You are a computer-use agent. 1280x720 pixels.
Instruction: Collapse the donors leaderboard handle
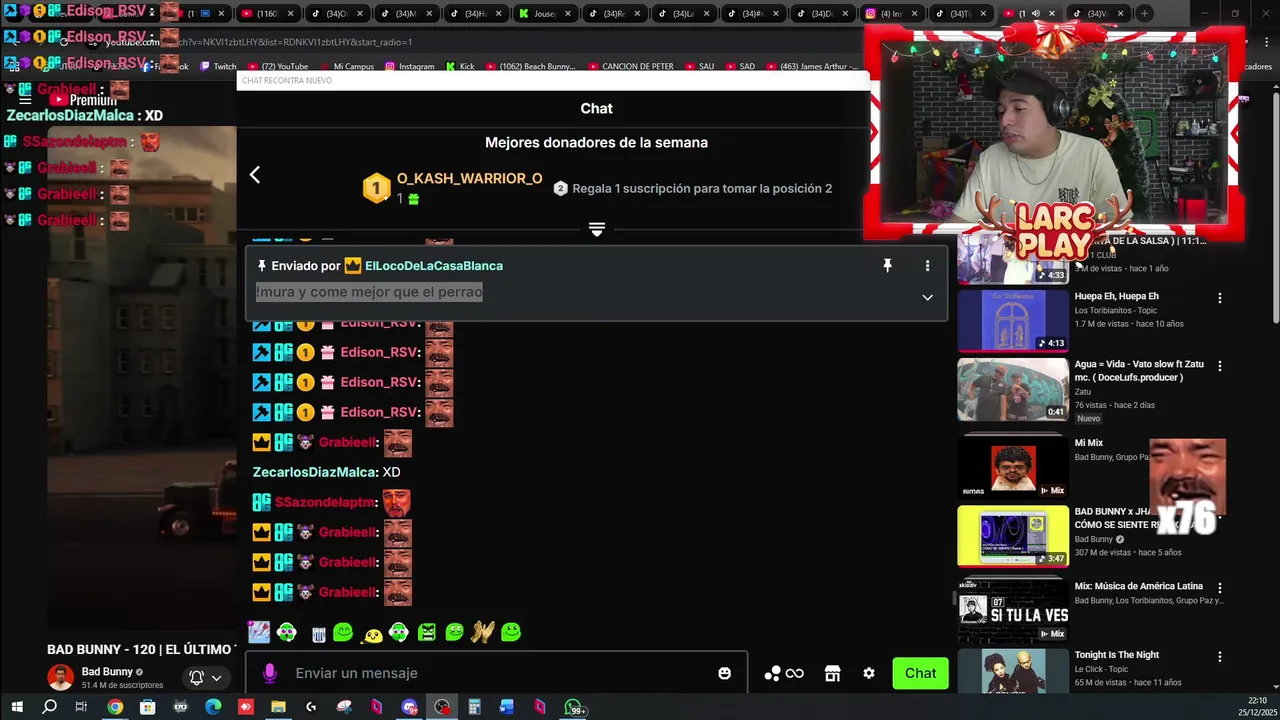(x=597, y=230)
